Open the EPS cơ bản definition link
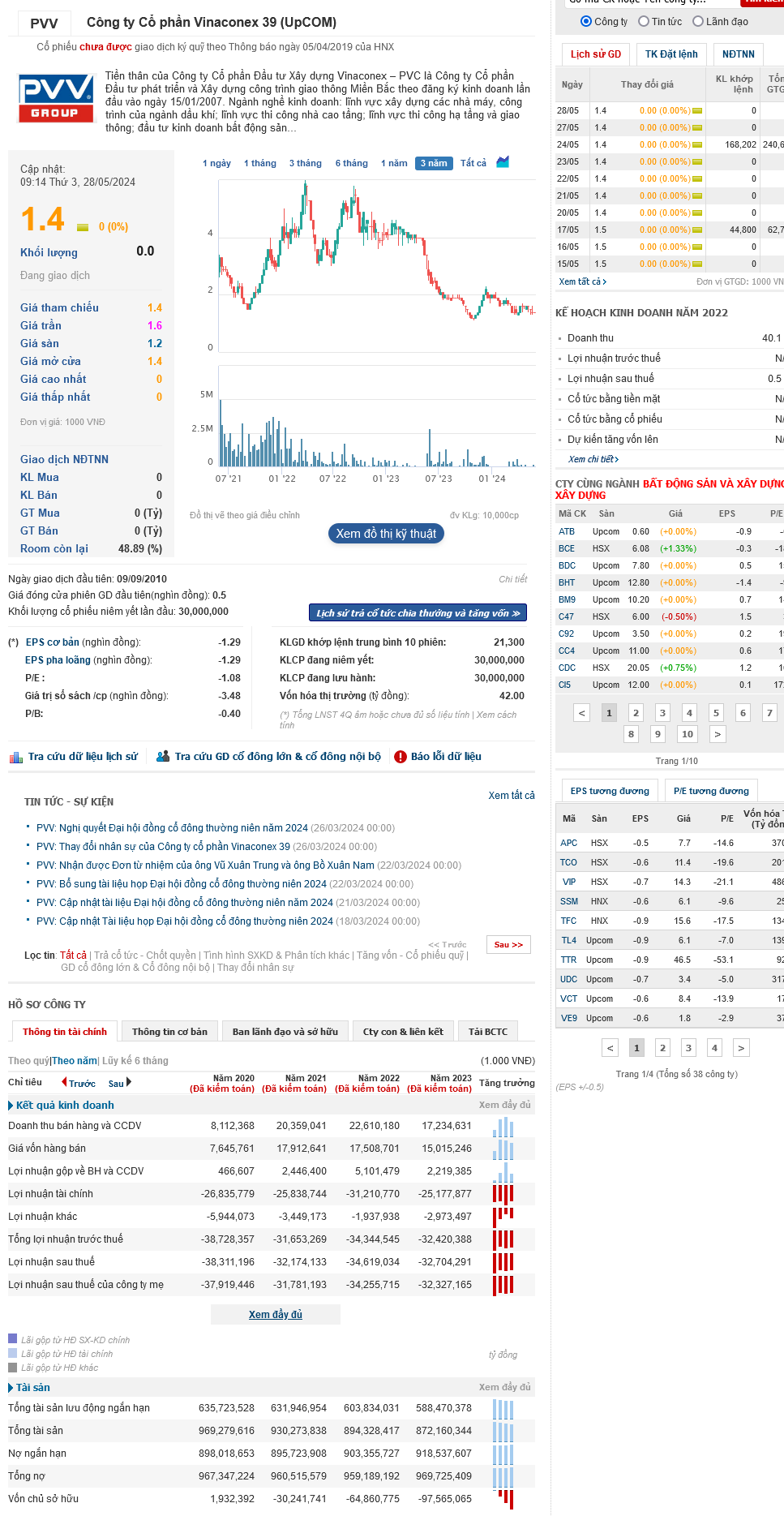784x1516 pixels. (x=53, y=642)
